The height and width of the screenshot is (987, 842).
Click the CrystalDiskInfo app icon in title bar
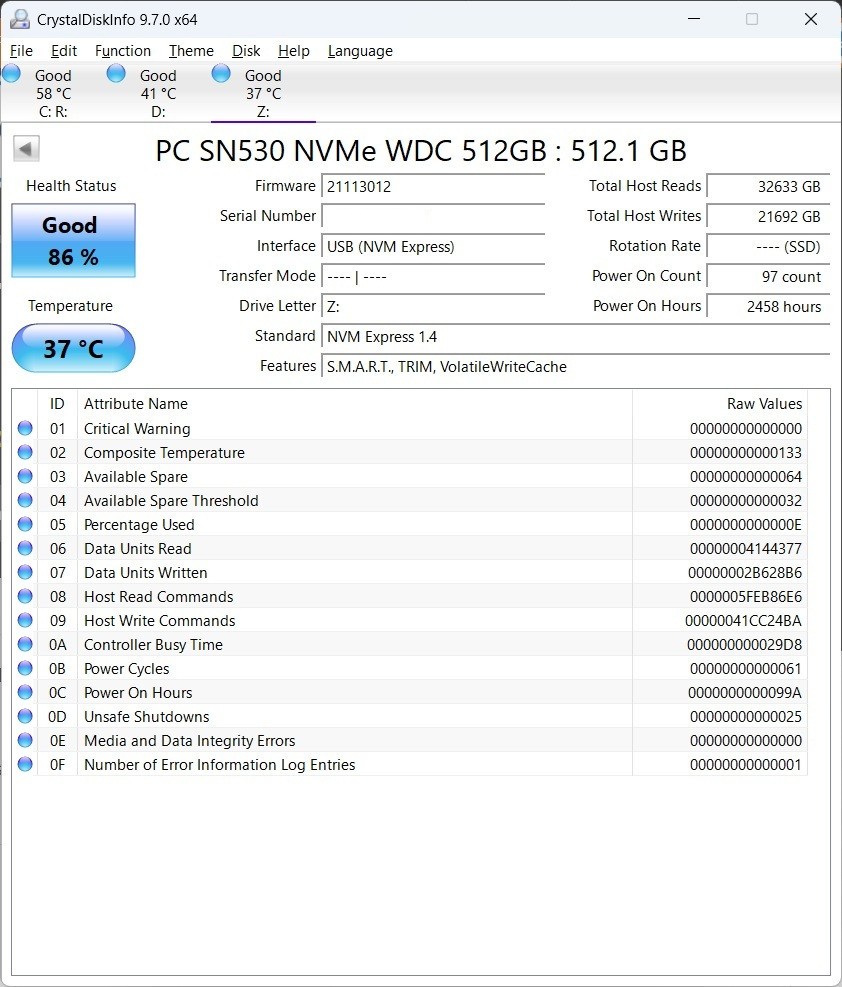tap(20, 20)
